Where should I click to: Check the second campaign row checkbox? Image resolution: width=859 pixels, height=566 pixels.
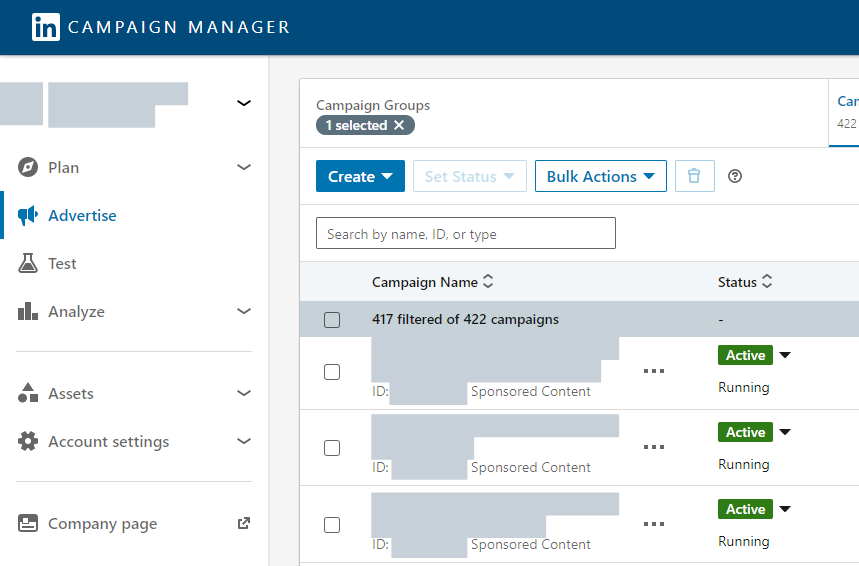332,448
